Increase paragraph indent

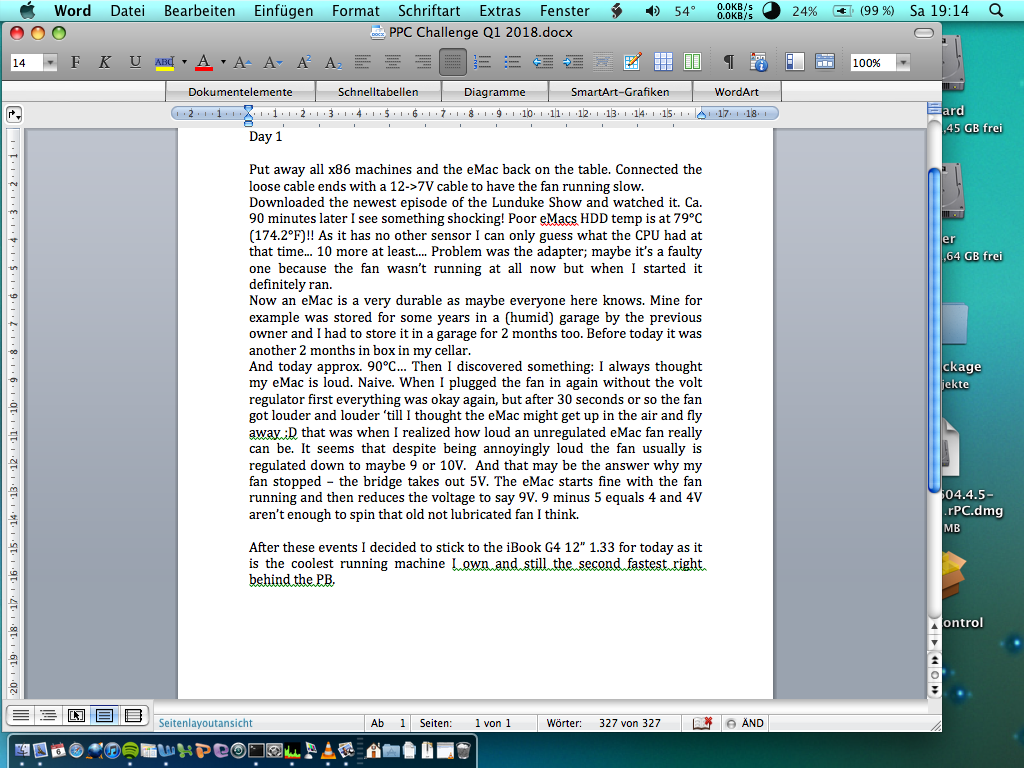pyautogui.click(x=573, y=62)
